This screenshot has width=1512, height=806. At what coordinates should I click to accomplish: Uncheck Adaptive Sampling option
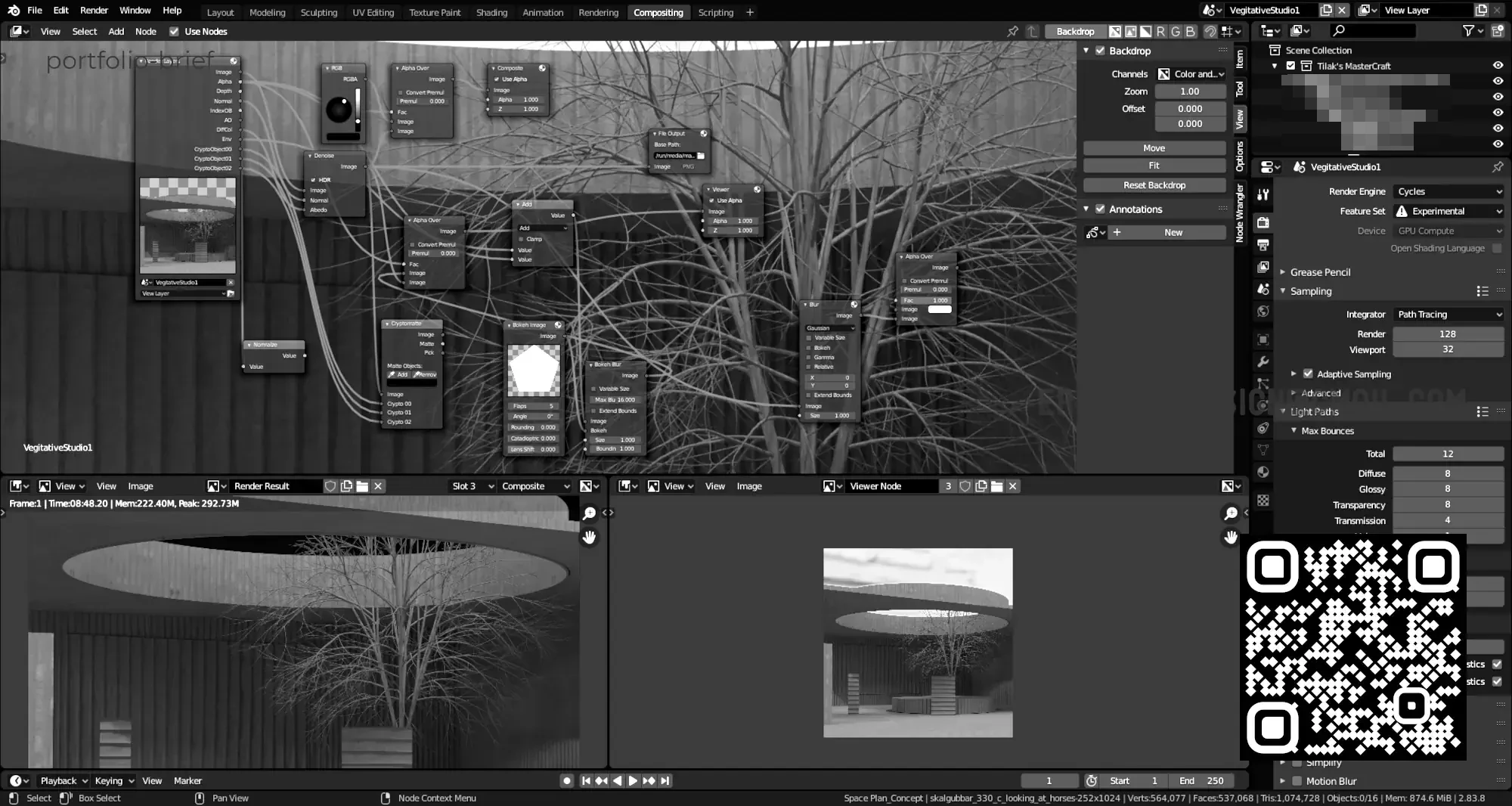pyautogui.click(x=1308, y=374)
